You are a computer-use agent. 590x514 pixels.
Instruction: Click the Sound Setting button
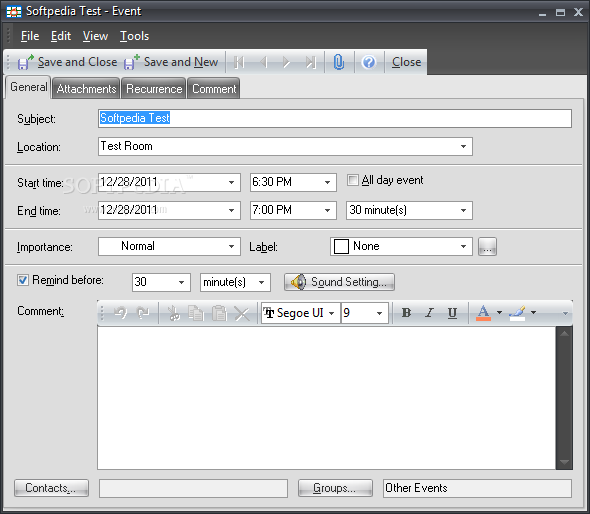coord(339,282)
